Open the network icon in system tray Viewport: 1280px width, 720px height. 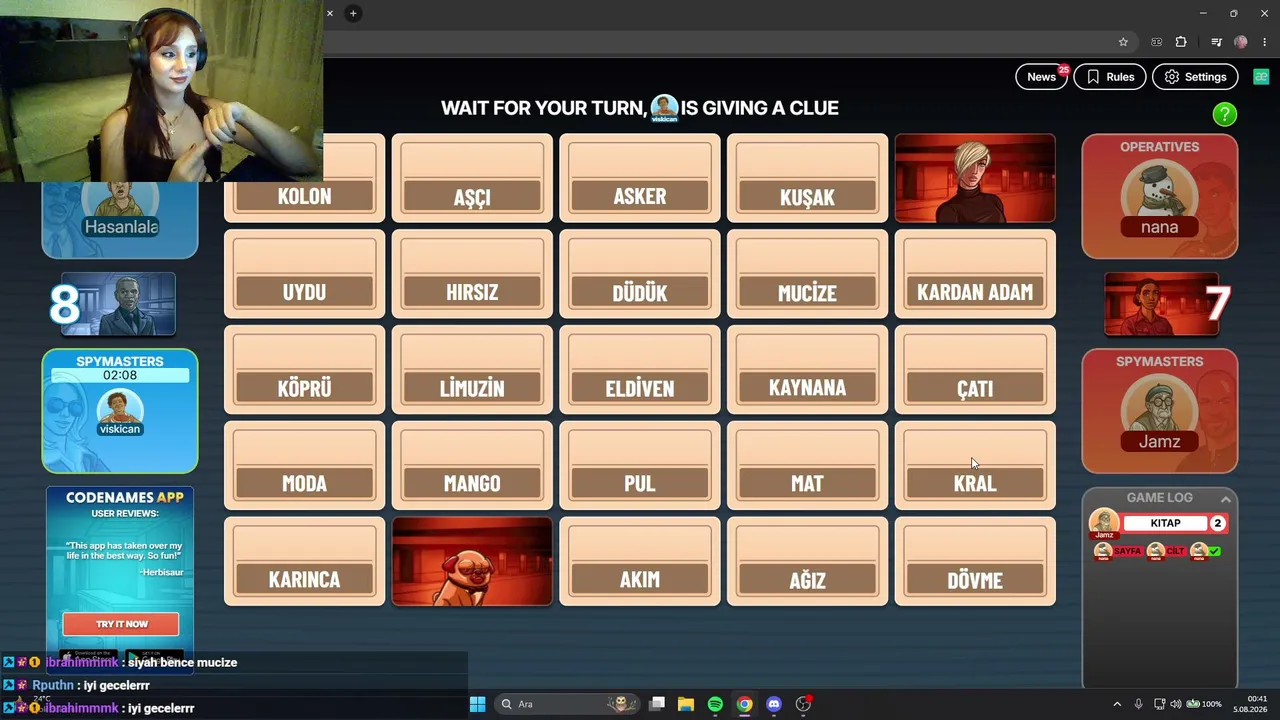[x=1159, y=704]
